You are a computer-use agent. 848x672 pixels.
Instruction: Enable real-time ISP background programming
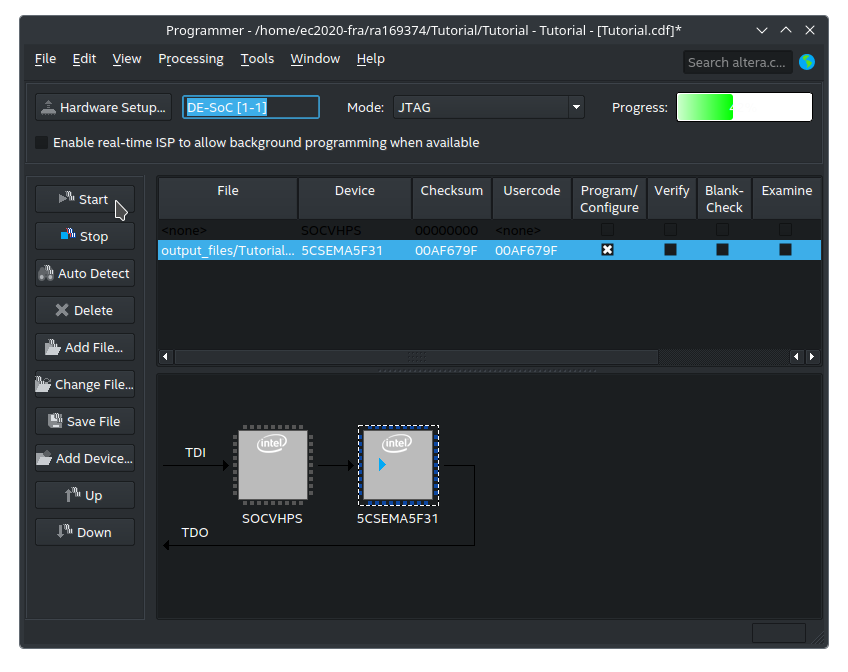42,142
